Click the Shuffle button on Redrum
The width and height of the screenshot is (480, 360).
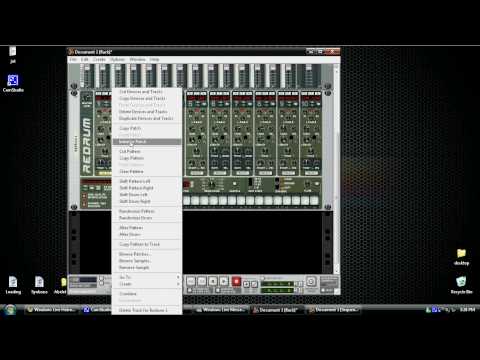(x=235, y=184)
